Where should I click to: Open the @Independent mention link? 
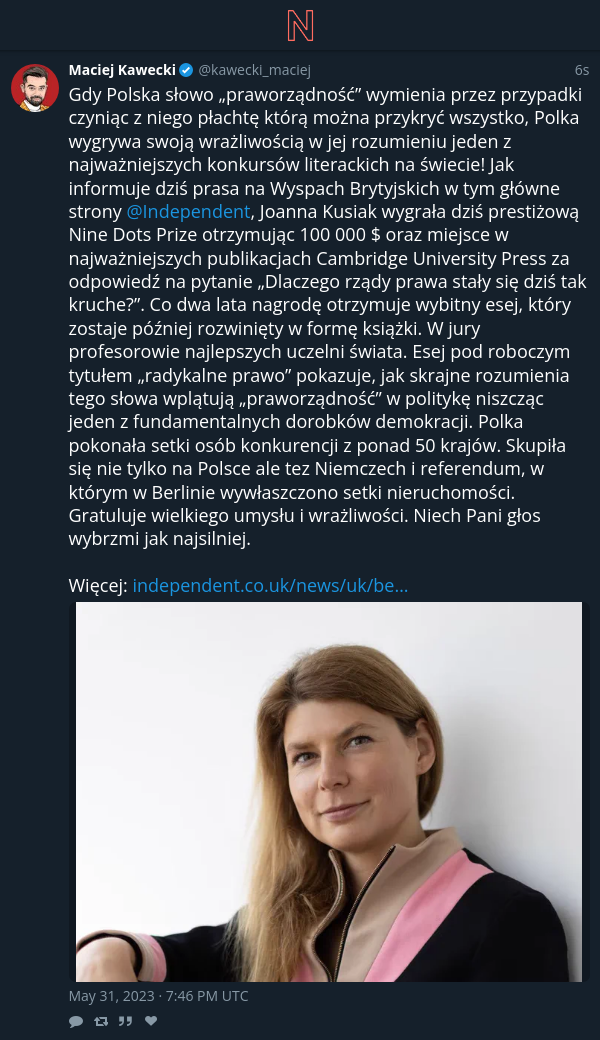click(x=188, y=212)
